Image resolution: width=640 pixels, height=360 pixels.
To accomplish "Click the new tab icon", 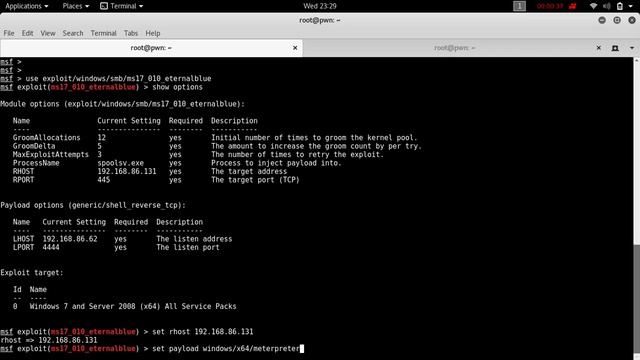I will 615,48.
